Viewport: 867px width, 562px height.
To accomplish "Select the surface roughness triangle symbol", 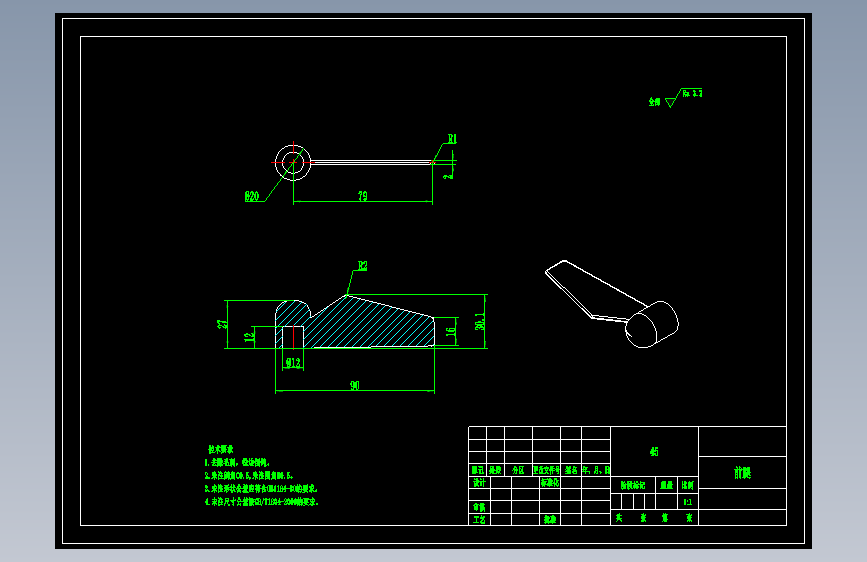I will point(671,102).
